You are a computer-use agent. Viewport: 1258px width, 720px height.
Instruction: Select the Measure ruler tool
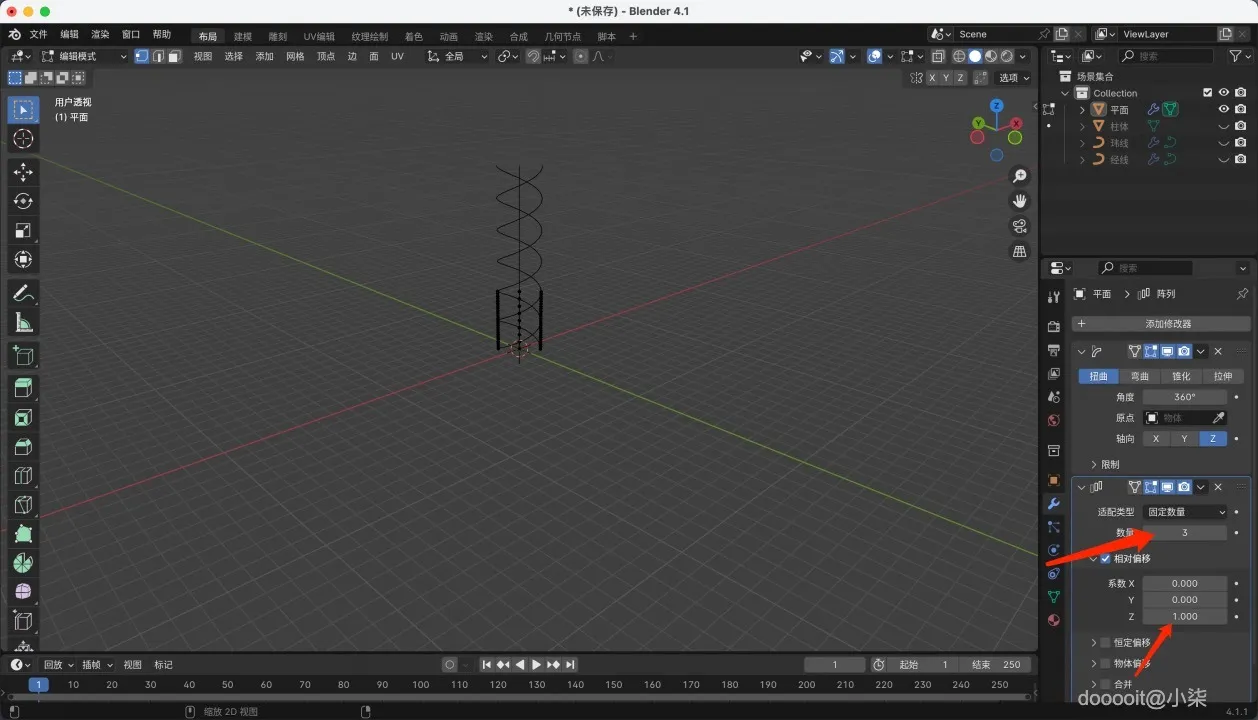click(x=23, y=322)
